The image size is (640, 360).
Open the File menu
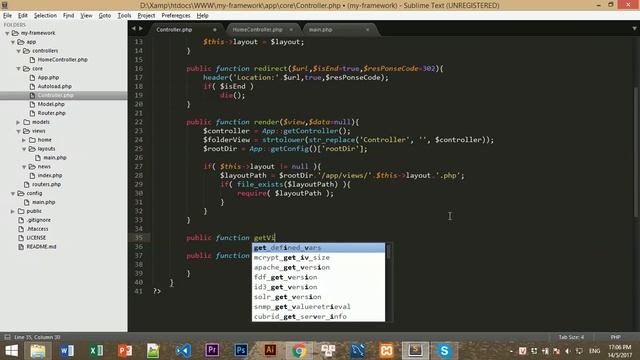point(7,16)
